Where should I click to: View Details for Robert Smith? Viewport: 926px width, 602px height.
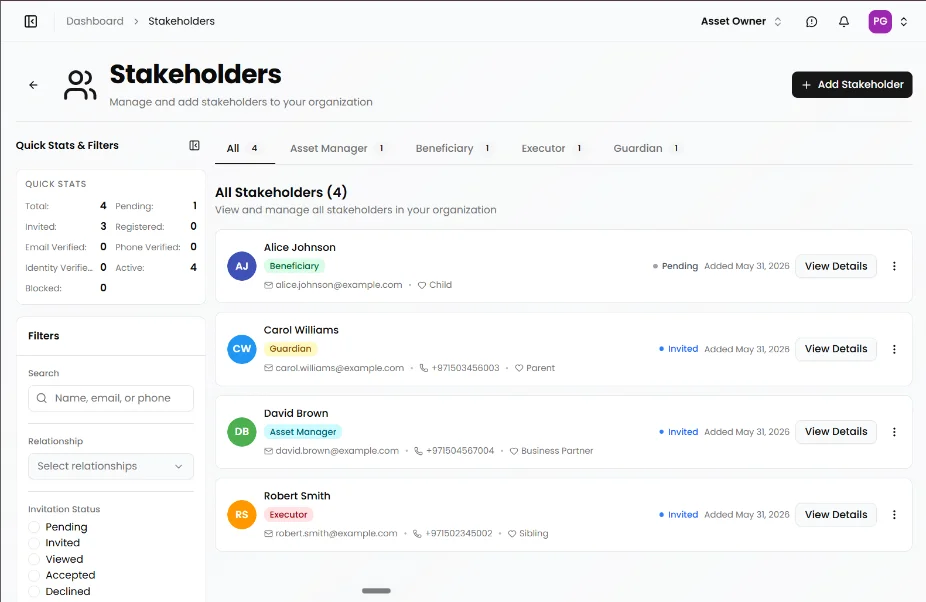click(x=836, y=515)
